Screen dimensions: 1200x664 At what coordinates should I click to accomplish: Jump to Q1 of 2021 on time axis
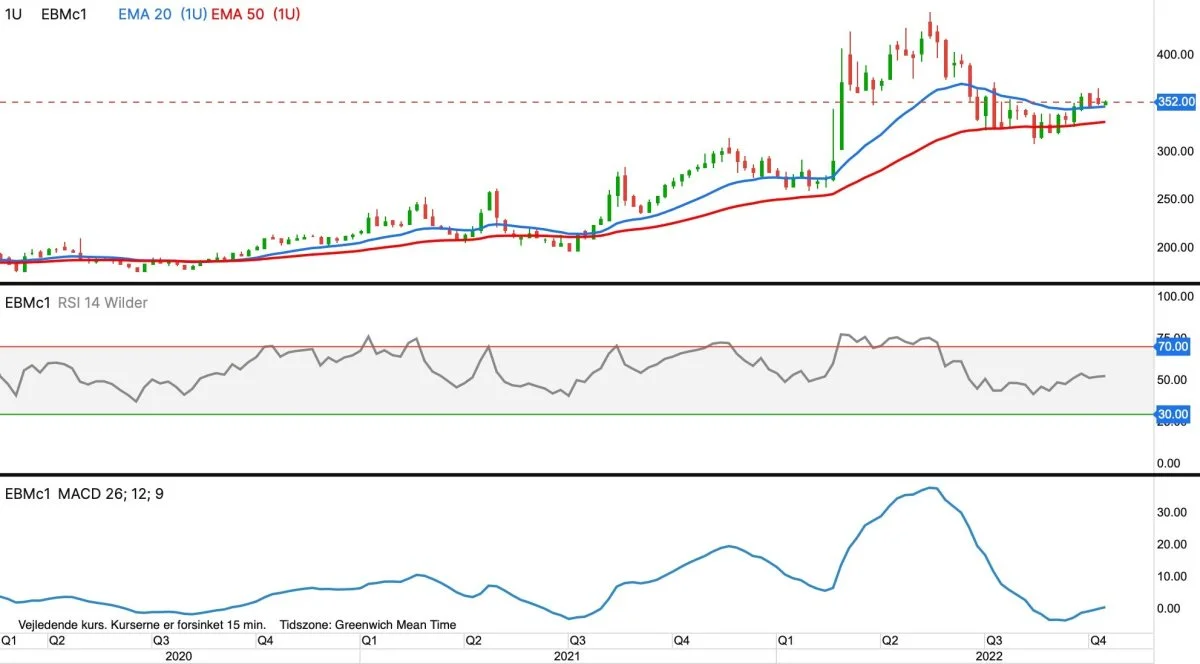[369, 640]
